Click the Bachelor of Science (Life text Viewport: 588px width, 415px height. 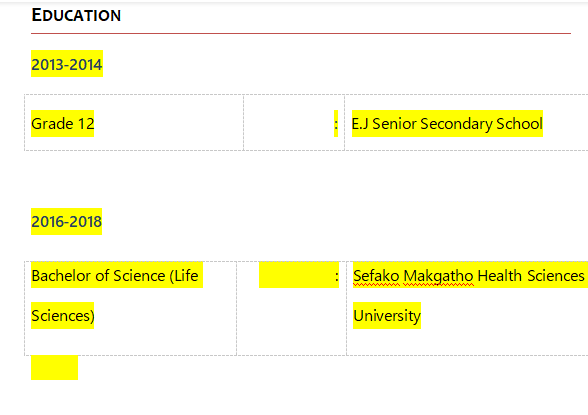point(115,276)
